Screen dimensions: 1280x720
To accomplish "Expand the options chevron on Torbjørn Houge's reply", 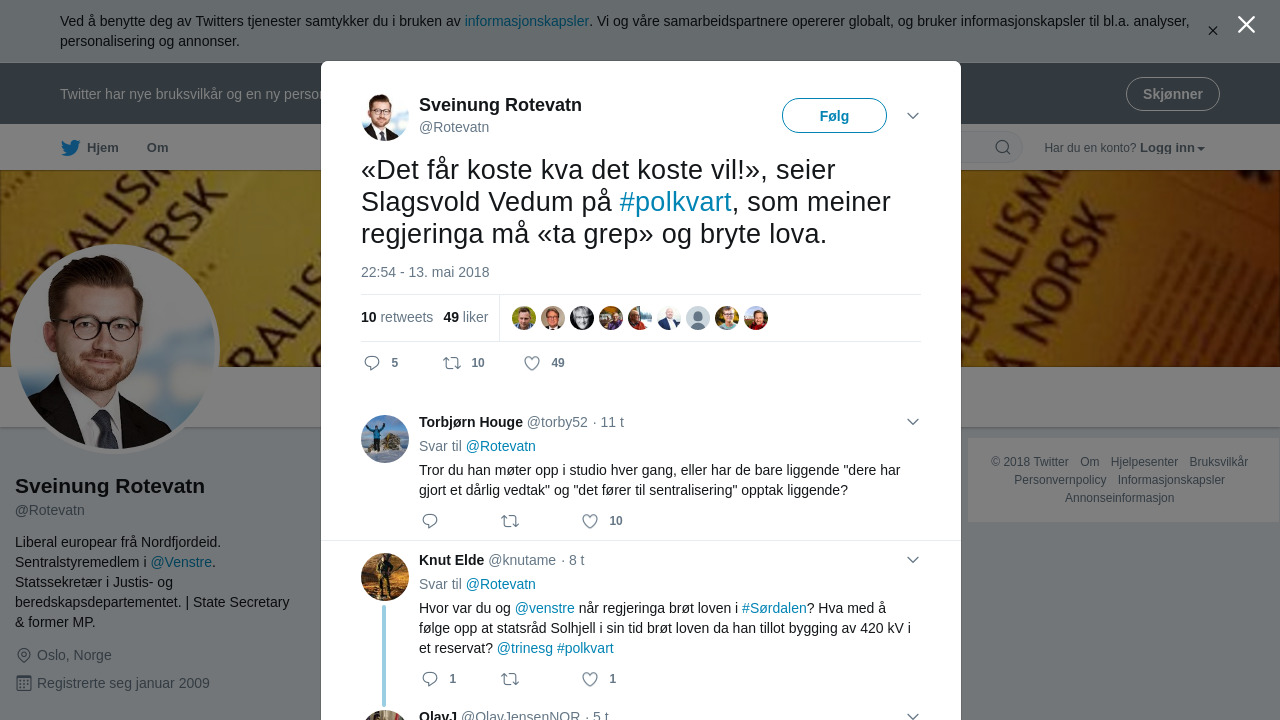I will tap(913, 422).
